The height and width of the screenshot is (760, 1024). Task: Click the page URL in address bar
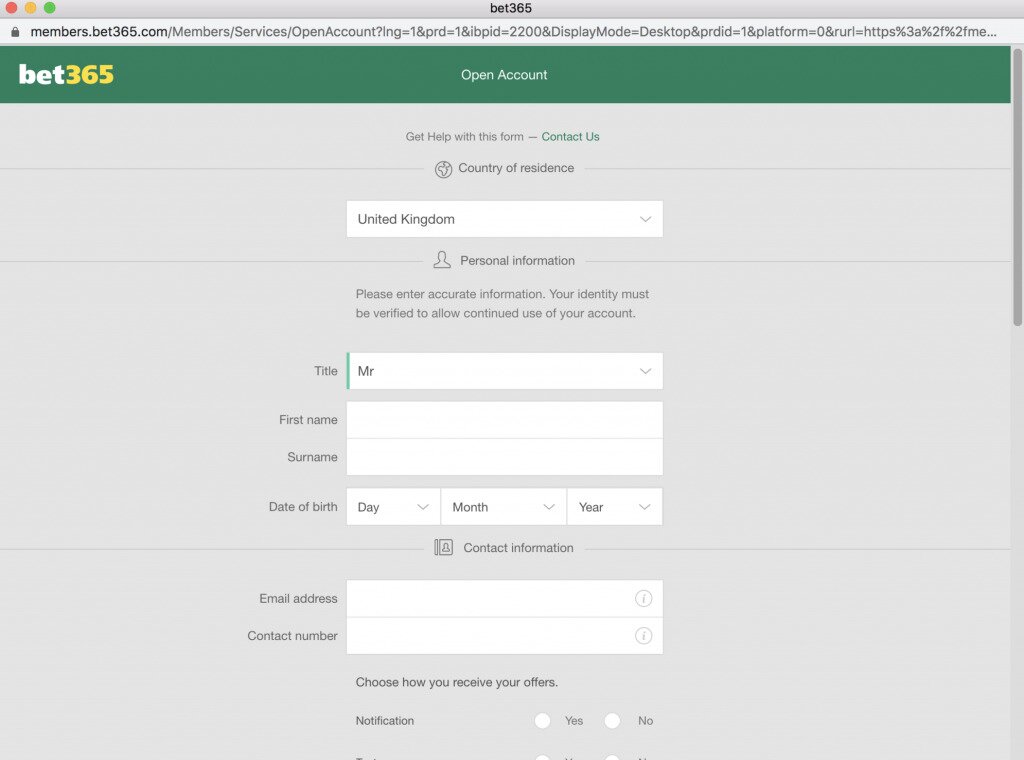(513, 31)
